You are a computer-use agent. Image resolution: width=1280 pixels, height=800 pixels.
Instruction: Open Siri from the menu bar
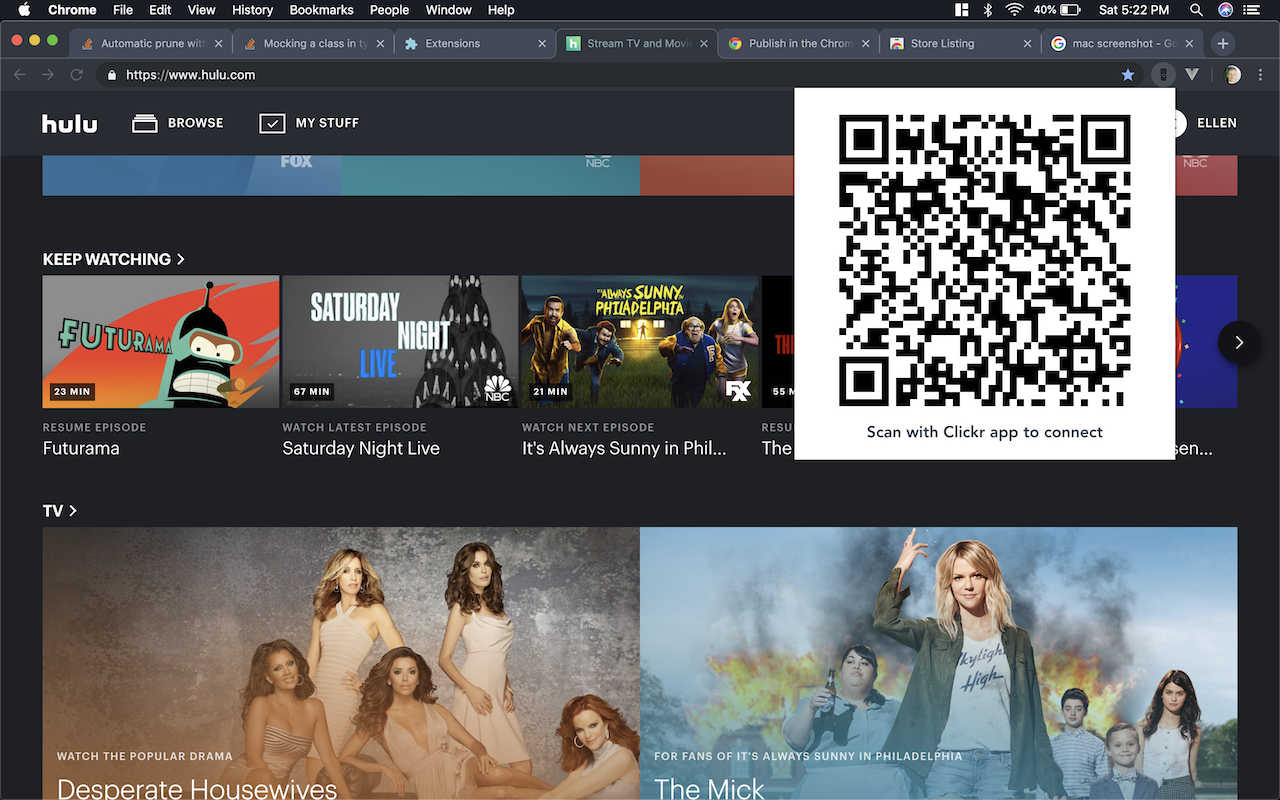click(1225, 10)
